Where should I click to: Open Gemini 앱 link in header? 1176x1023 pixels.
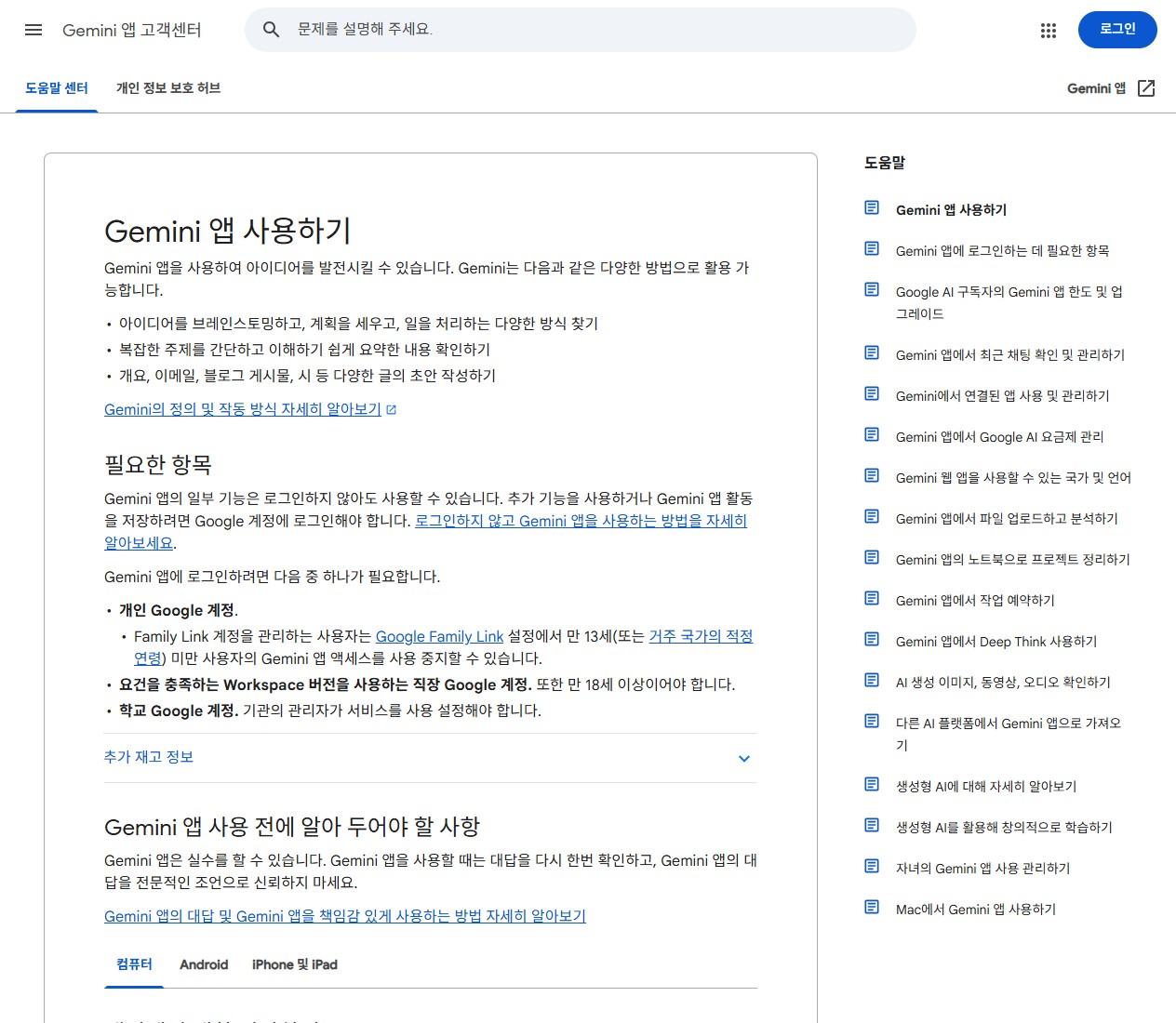(1096, 88)
